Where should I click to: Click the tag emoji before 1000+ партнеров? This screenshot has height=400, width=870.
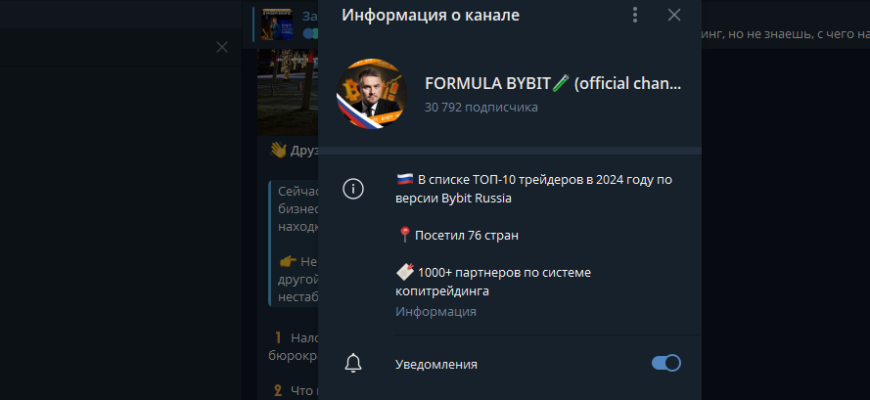(405, 272)
